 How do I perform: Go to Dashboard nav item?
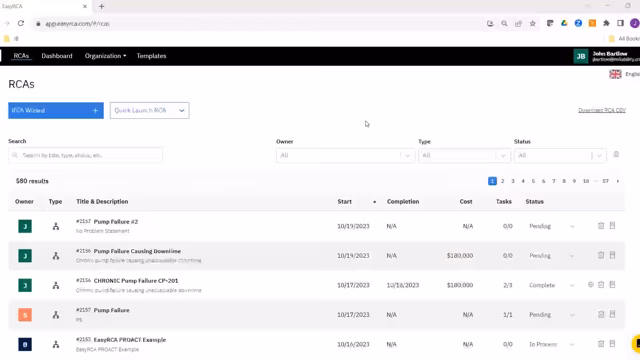tap(57, 56)
